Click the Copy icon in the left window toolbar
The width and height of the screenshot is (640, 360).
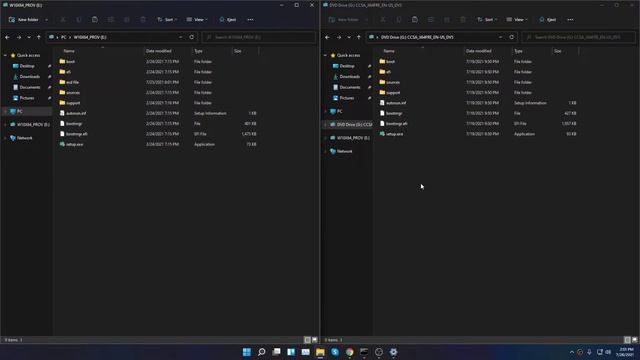pyautogui.click(x=79, y=20)
